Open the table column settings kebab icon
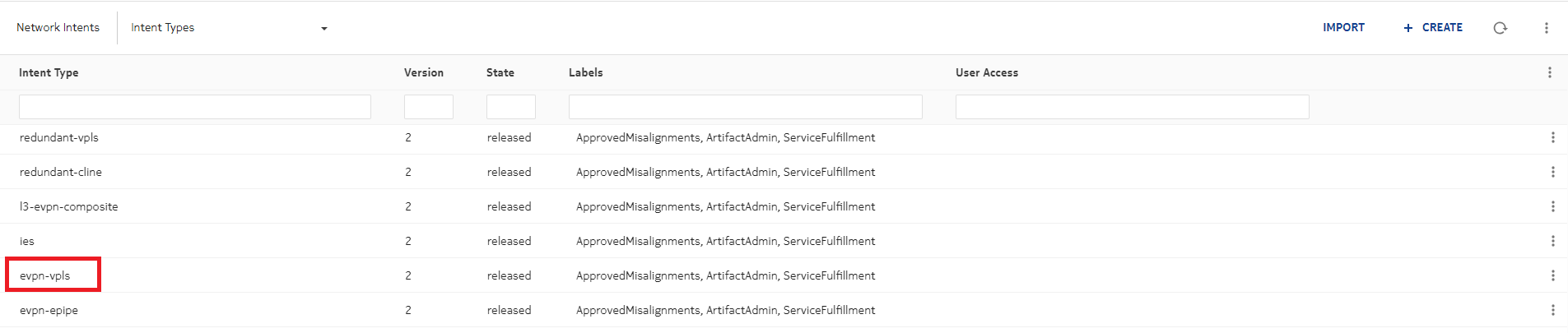Screen dimensions: 1568x333 (x=1549, y=72)
